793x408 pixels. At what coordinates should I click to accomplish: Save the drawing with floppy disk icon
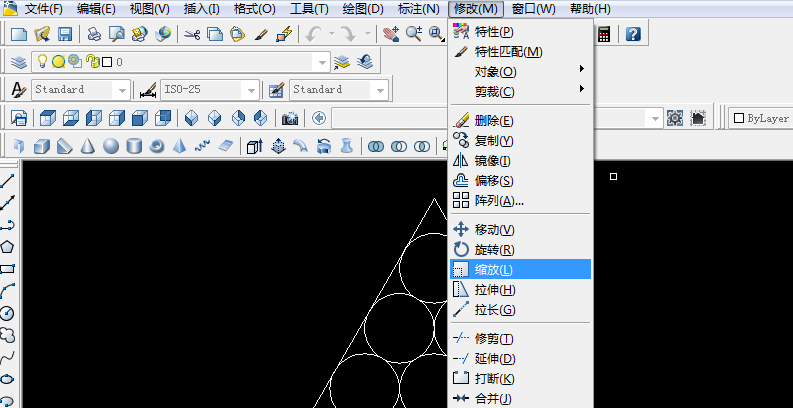pos(65,34)
